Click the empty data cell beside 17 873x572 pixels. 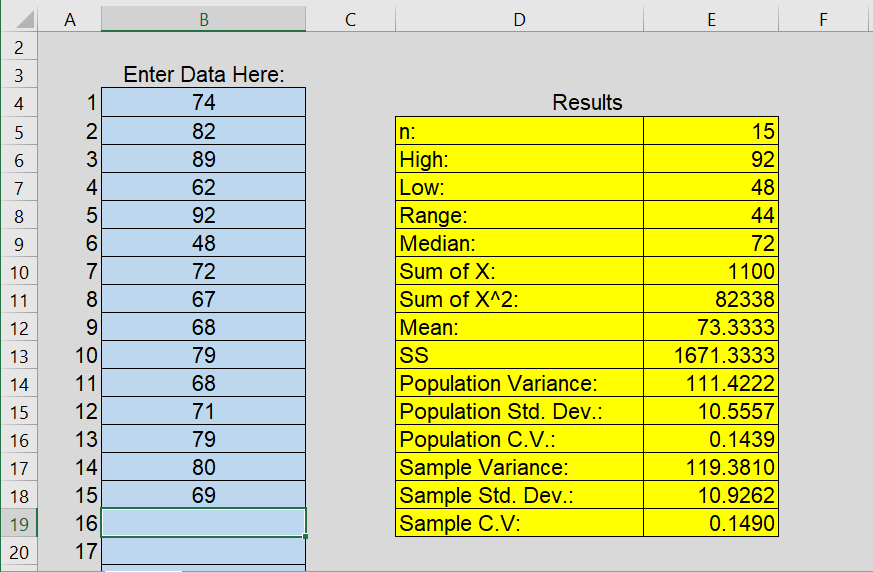point(203,551)
